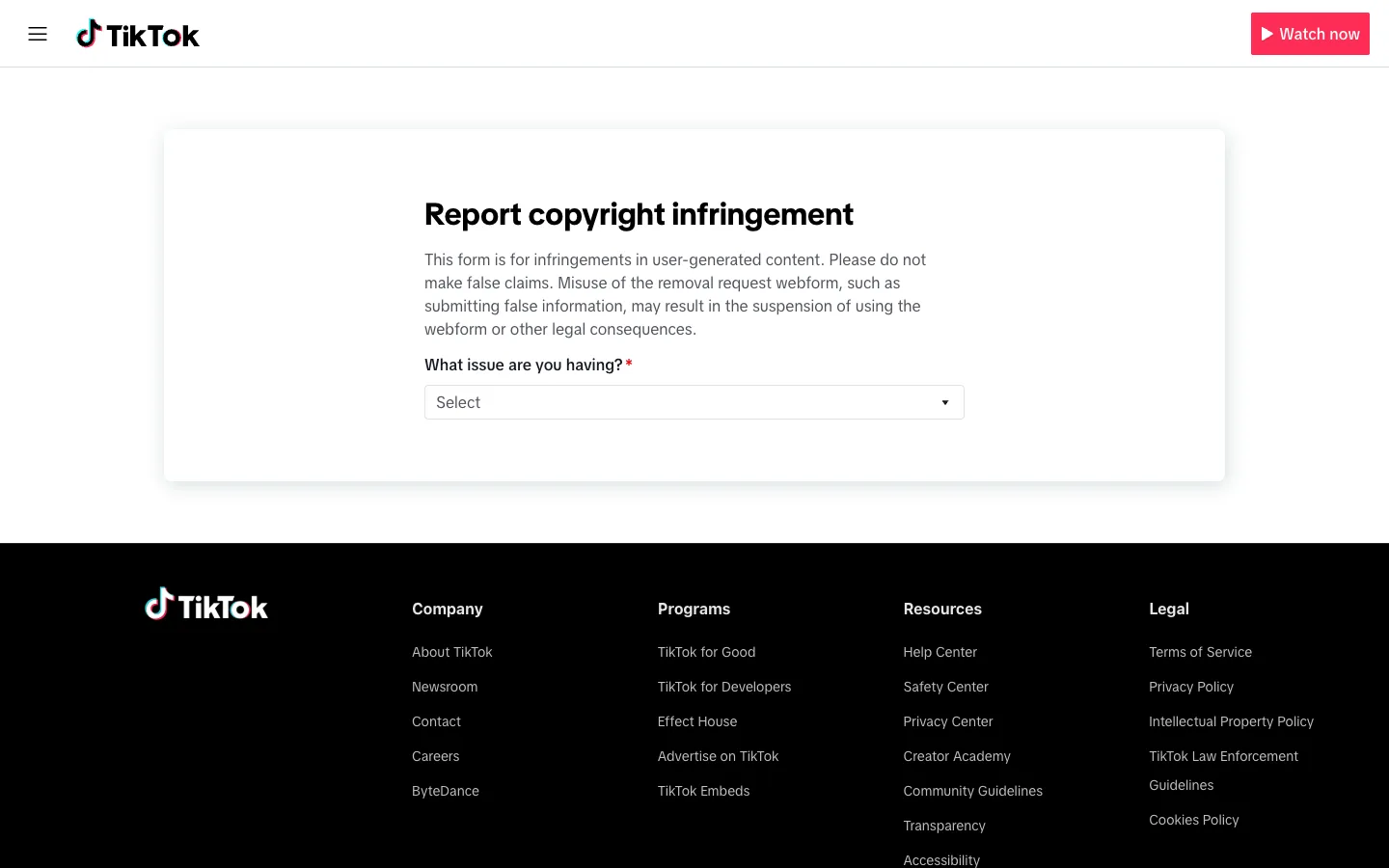The width and height of the screenshot is (1389, 868).
Task: Read the Terms of Service
Action: coord(1201,652)
